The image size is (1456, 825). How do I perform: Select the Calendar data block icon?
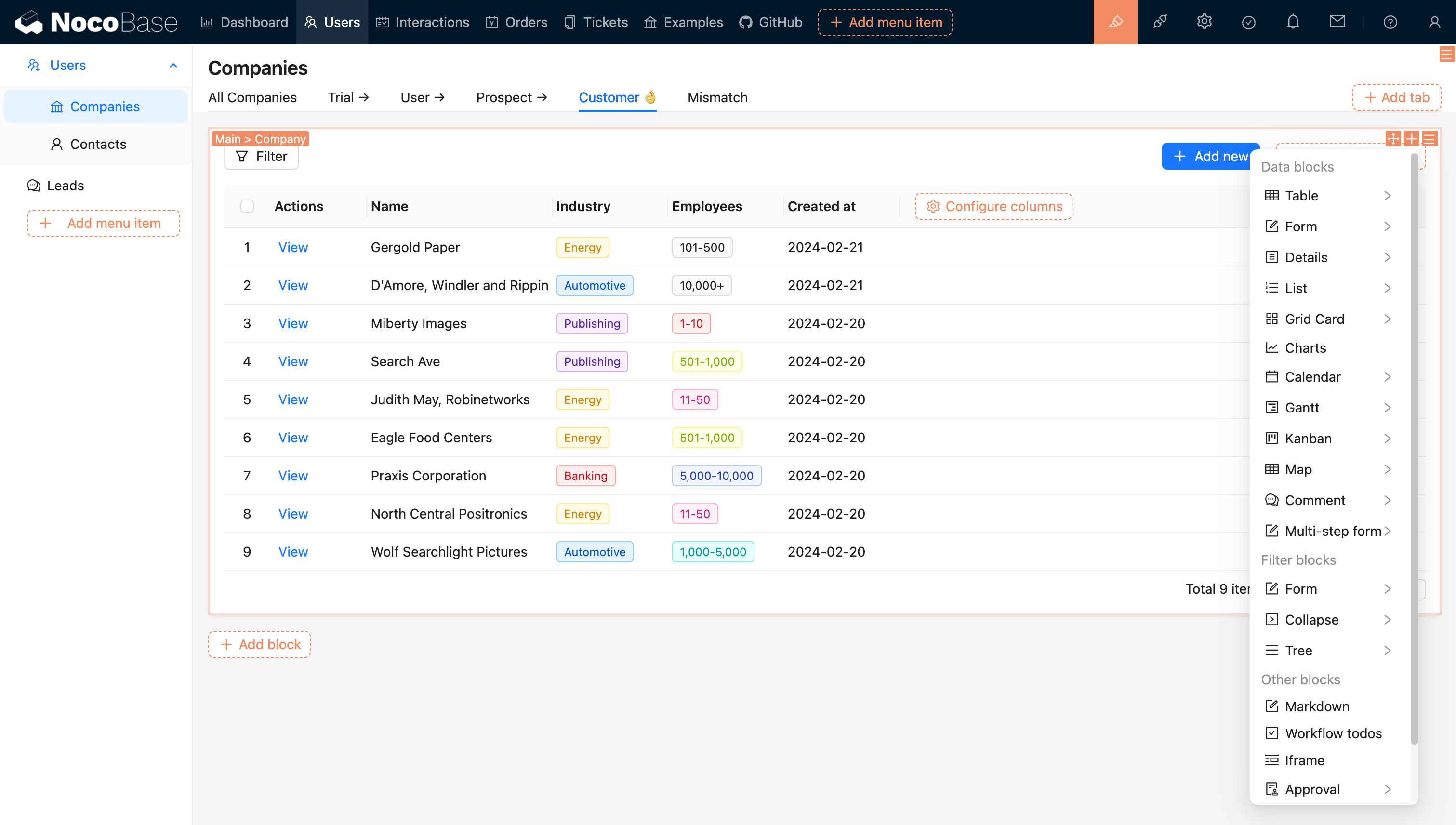point(1271,377)
